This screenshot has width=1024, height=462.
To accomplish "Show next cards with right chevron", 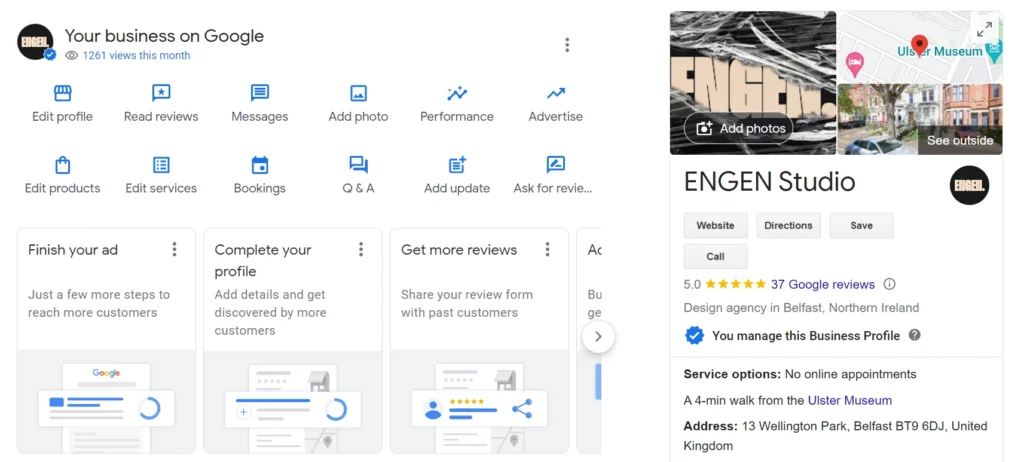I will coord(598,337).
